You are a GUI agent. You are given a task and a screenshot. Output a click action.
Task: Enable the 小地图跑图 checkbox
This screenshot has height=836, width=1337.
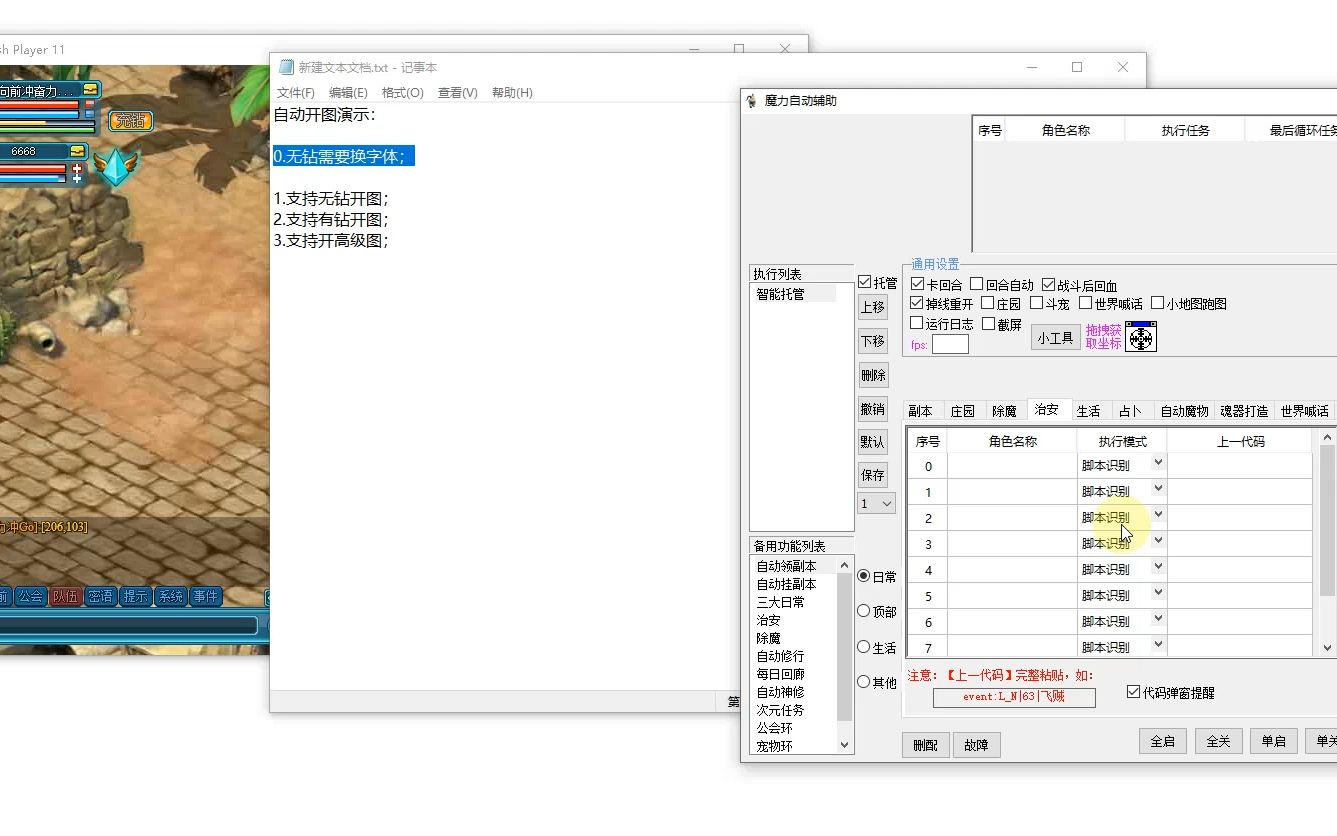1157,303
